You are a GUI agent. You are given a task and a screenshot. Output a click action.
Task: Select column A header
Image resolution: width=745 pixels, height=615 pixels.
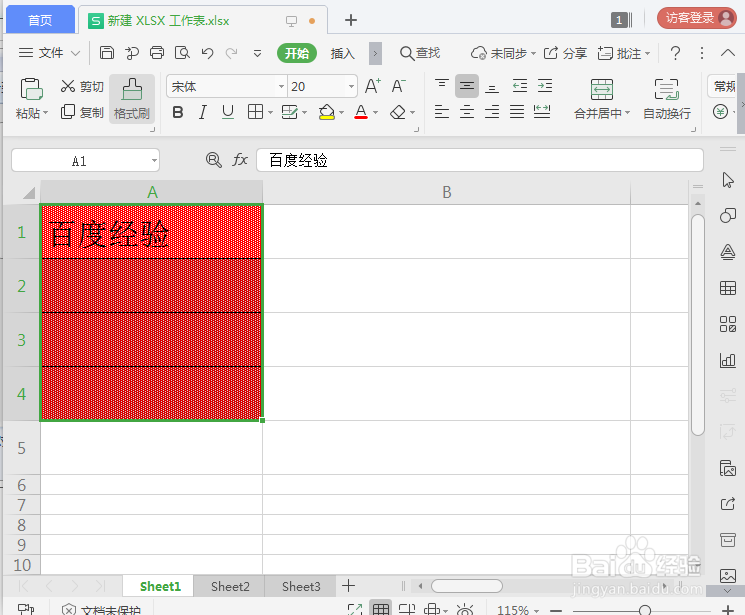pos(152,192)
